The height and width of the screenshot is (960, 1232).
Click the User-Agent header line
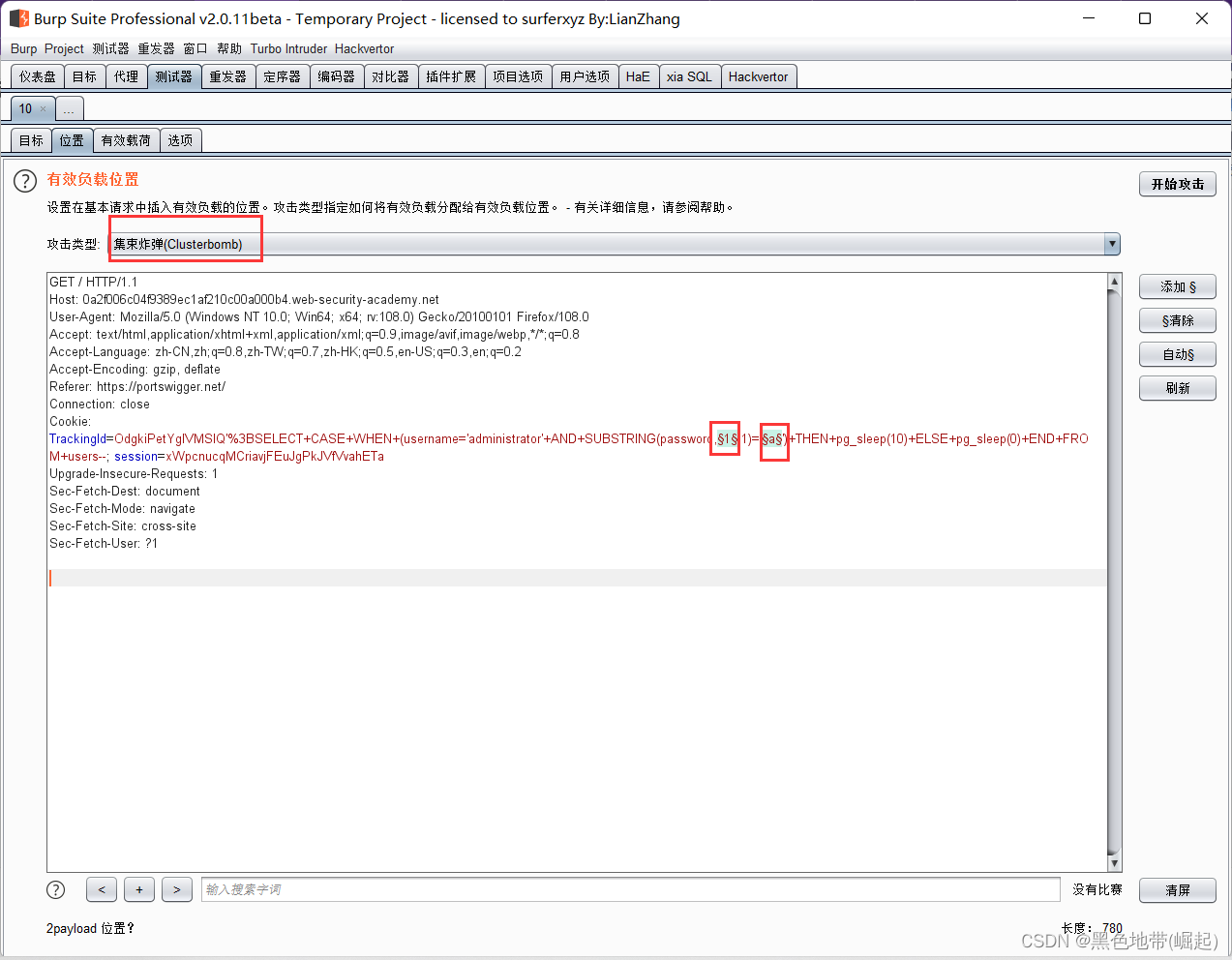click(319, 317)
